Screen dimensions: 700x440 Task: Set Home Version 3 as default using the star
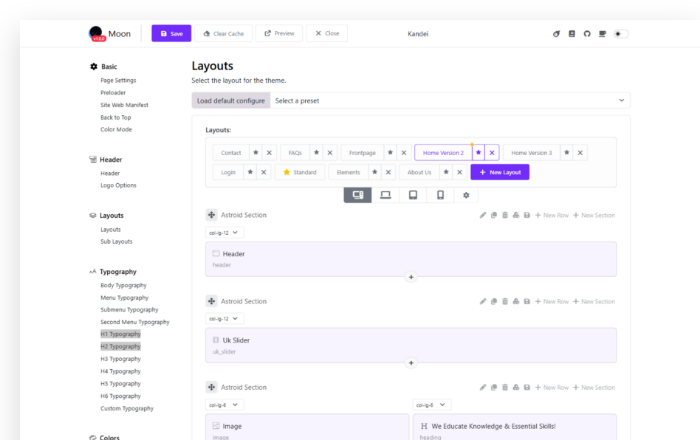[567, 153]
